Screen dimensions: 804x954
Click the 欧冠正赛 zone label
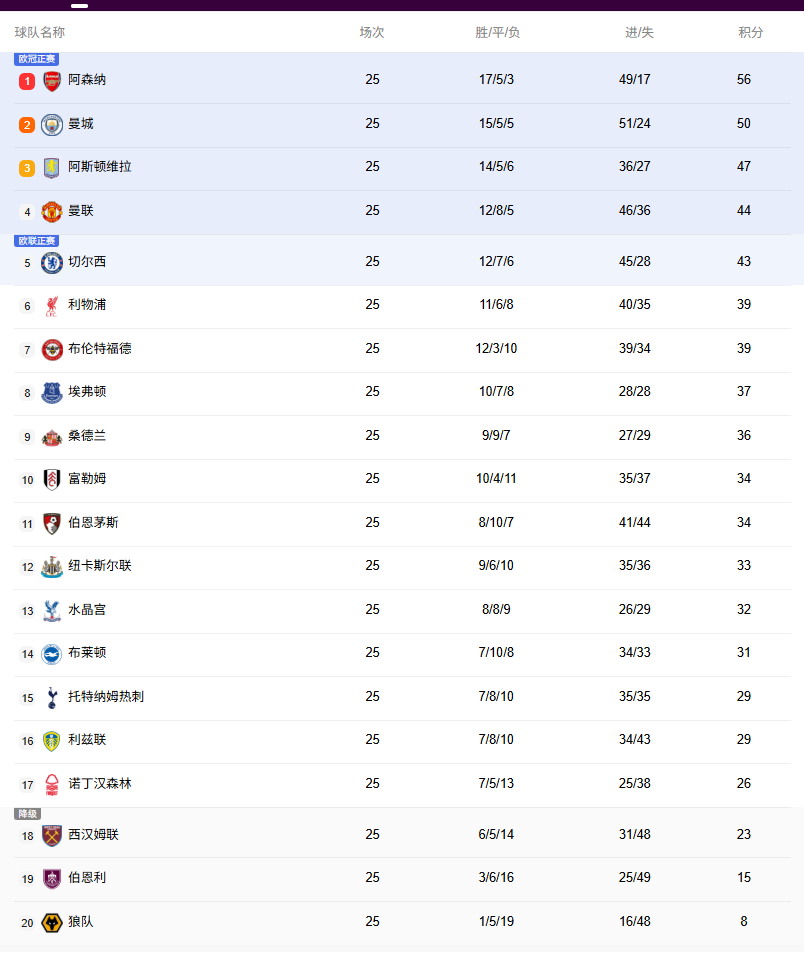click(x=37, y=59)
